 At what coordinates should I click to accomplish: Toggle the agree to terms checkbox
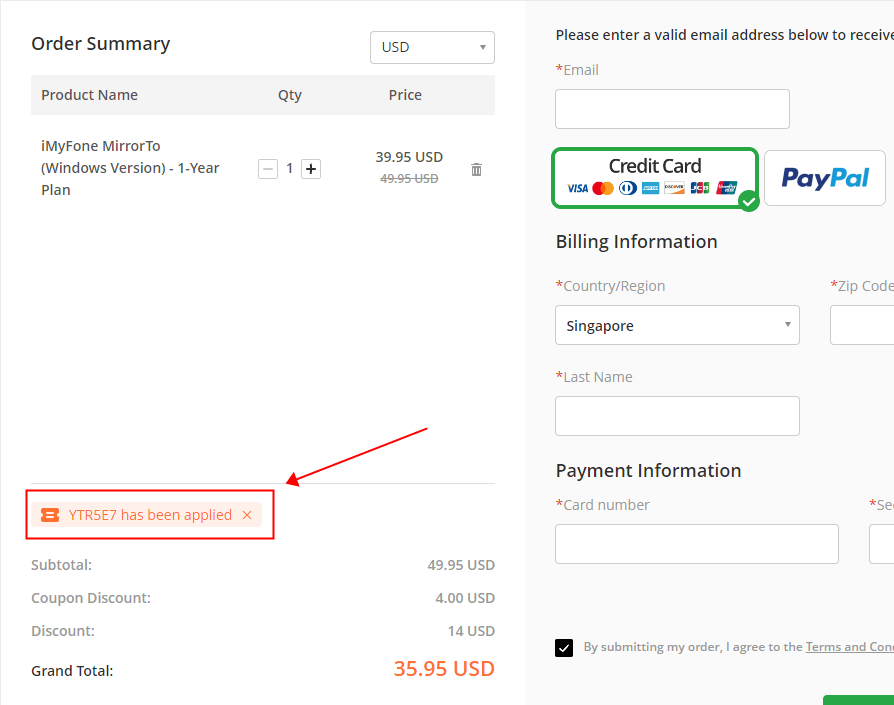564,648
